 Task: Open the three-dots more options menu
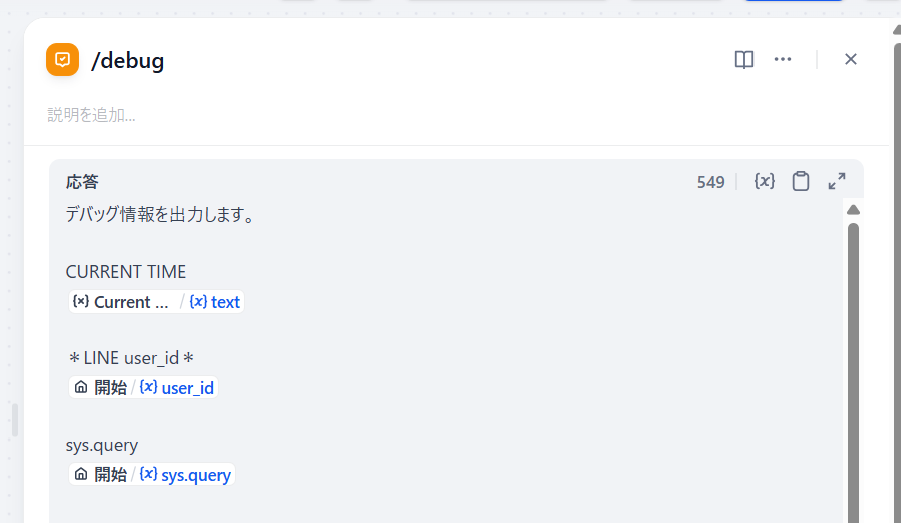coord(783,60)
